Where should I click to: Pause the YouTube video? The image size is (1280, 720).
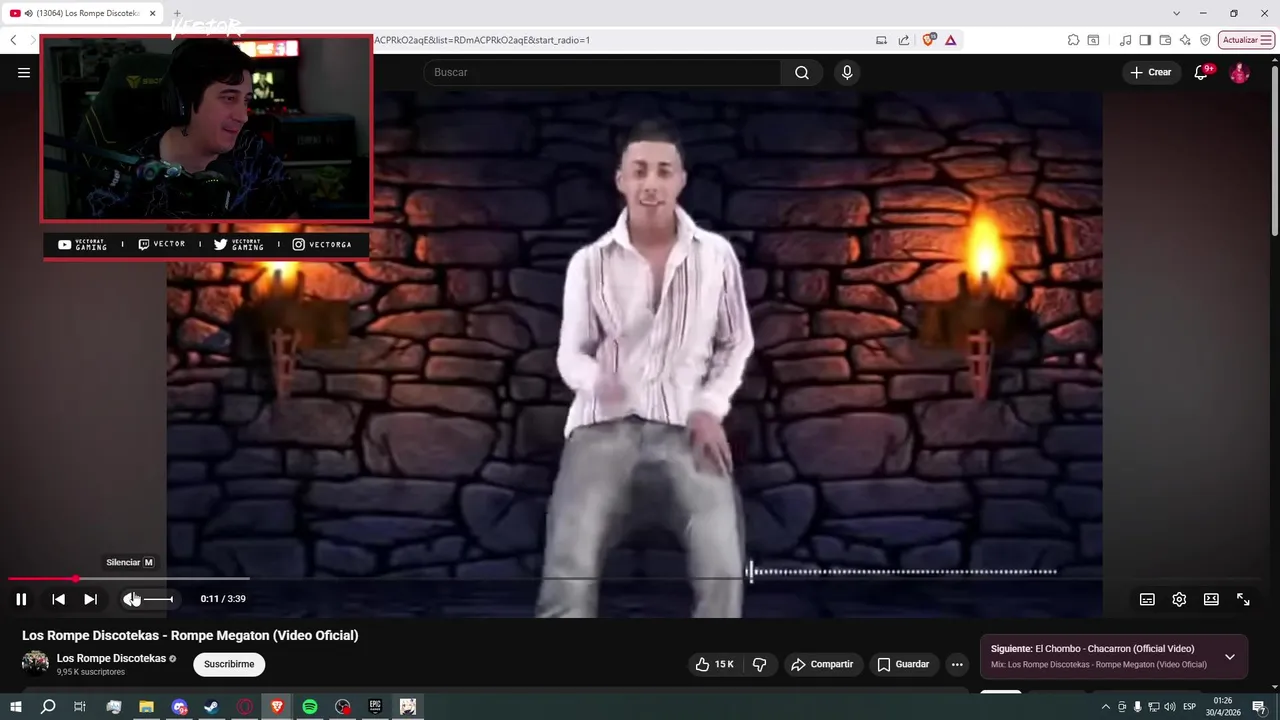pyautogui.click(x=21, y=599)
